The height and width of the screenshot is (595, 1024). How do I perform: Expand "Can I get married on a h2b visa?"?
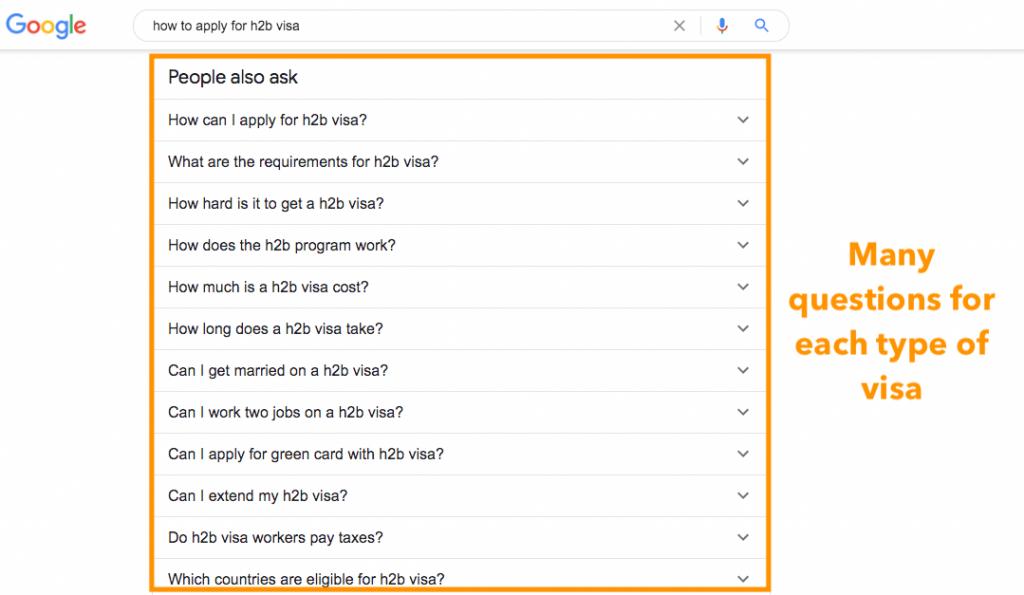(x=460, y=371)
